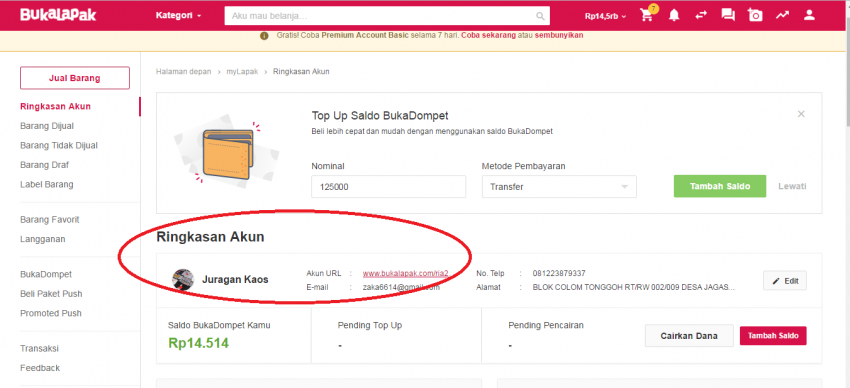850x388 pixels.
Task: Open the shopping cart icon
Action: [x=648, y=14]
